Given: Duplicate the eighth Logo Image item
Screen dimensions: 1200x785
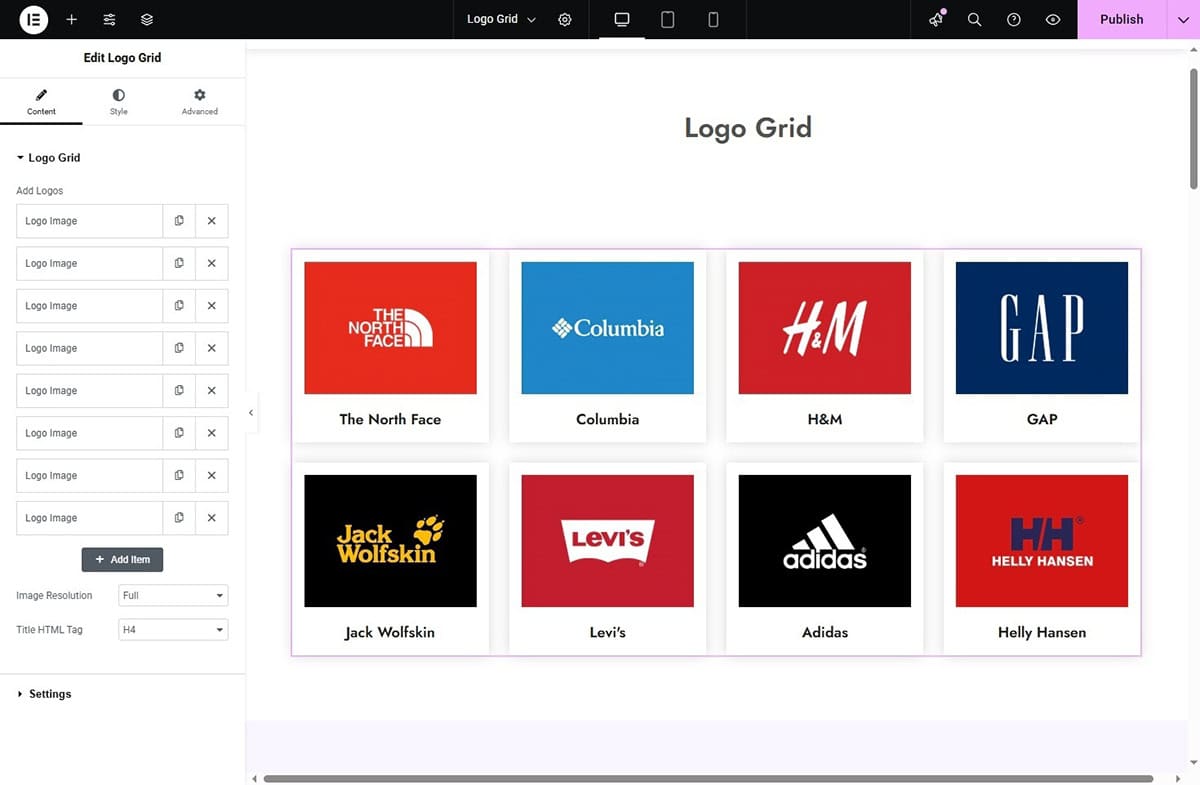Looking at the screenshot, I should point(179,518).
